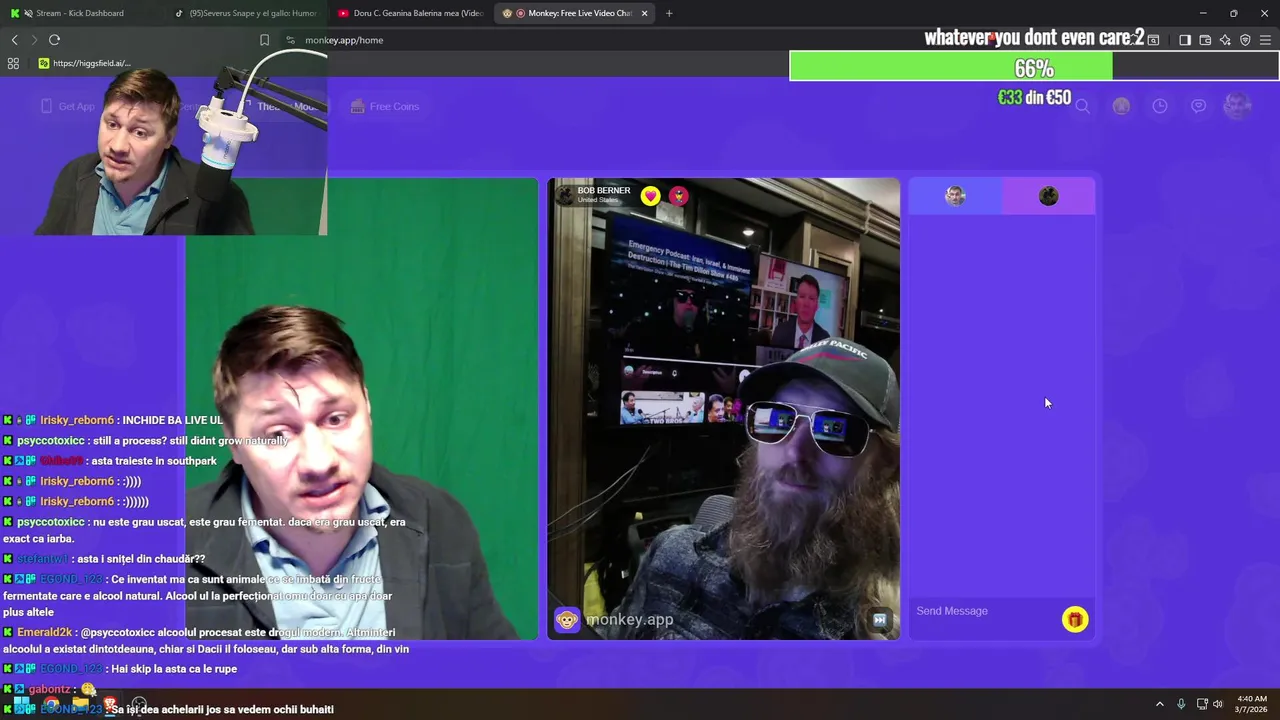
Task: Open the higgsfield.ai bookmark
Action: coord(85,63)
